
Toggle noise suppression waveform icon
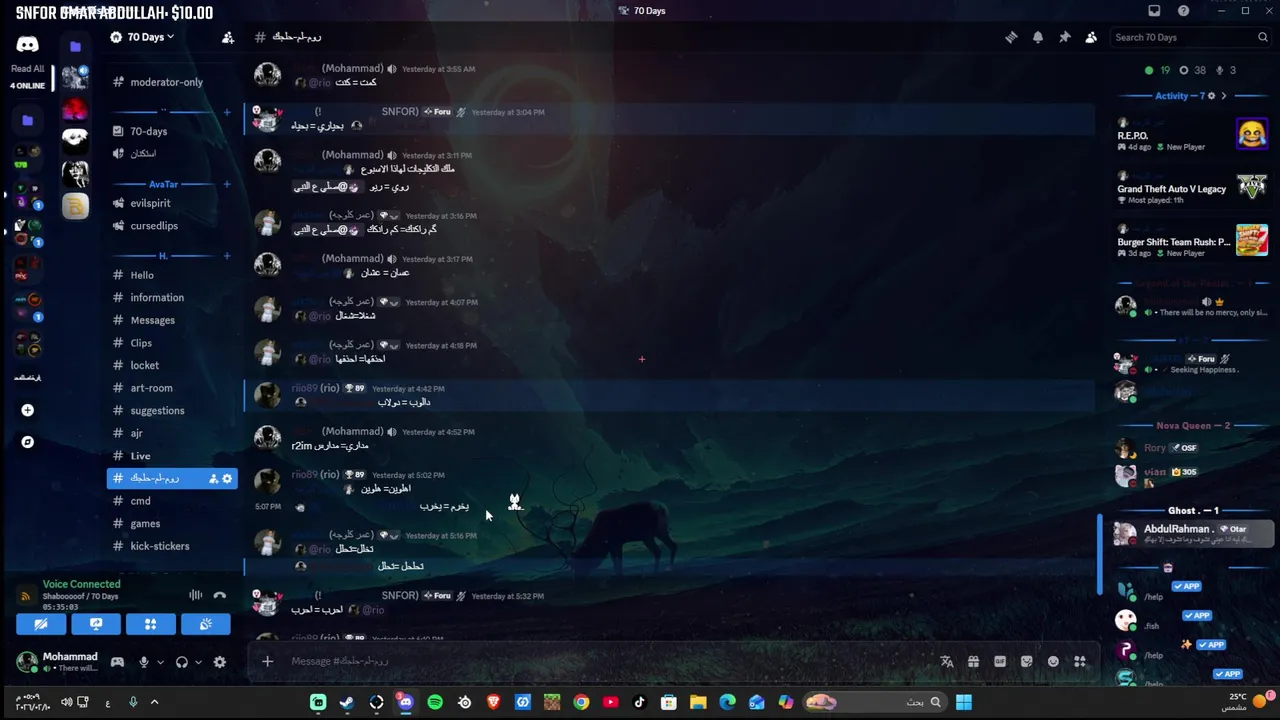(x=196, y=596)
